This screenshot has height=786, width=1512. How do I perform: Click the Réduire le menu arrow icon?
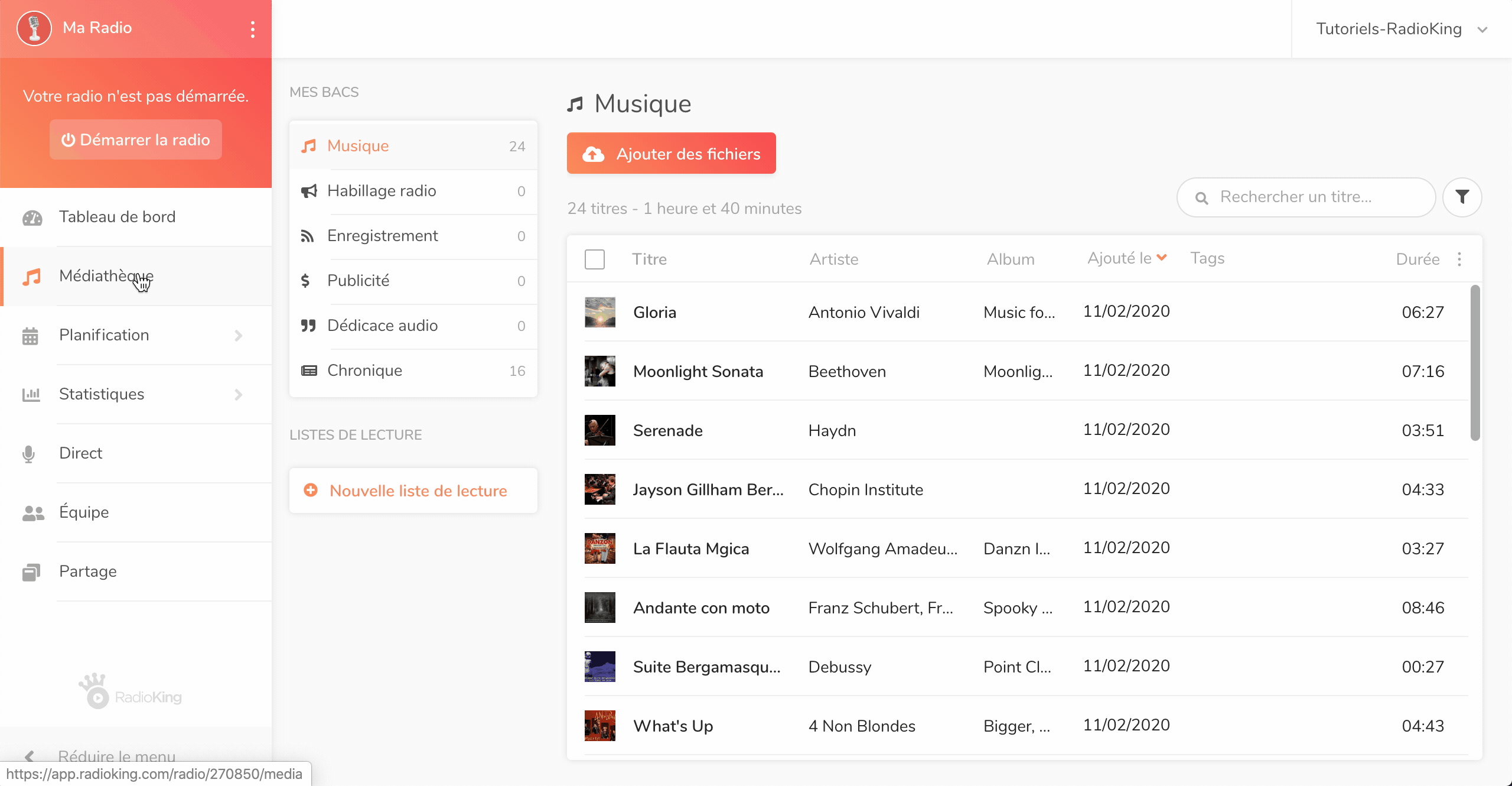click(30, 756)
